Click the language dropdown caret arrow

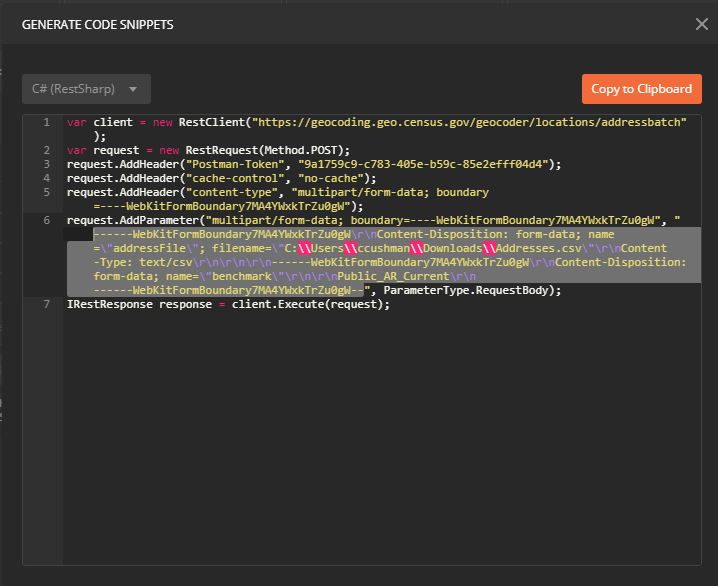point(133,89)
